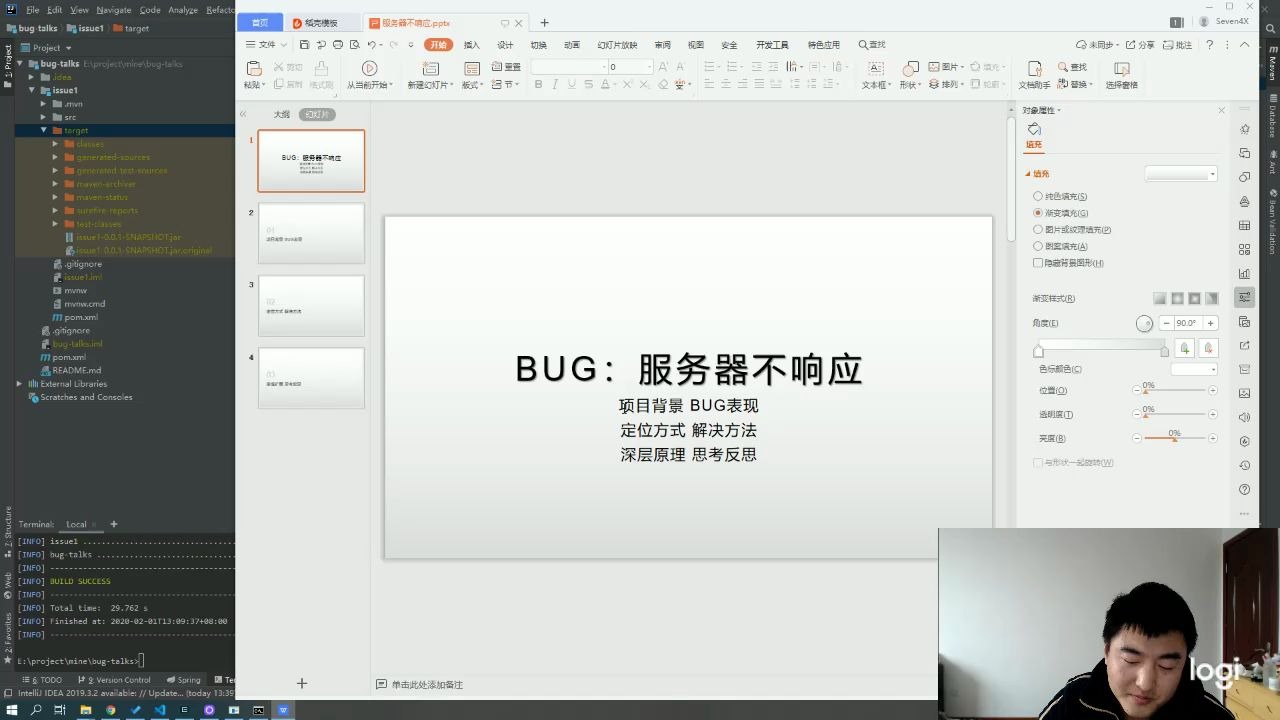1280x720 pixels.
Task: Click the undo arrow icon
Action: pos(371,45)
